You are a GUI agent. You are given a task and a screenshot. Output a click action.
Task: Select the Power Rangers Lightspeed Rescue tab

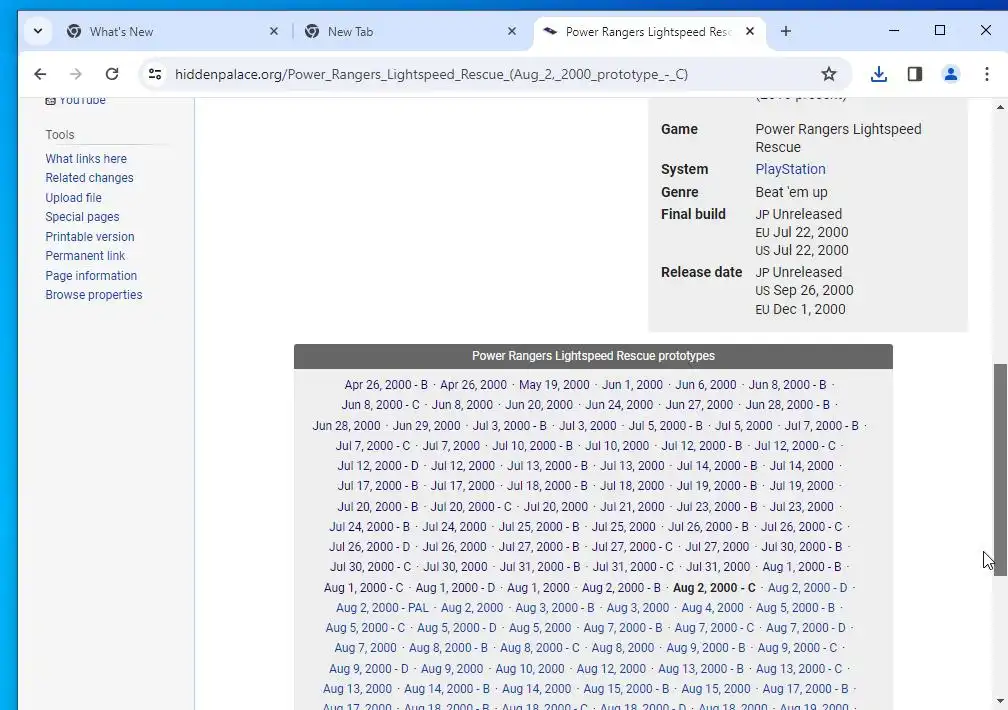coord(649,32)
